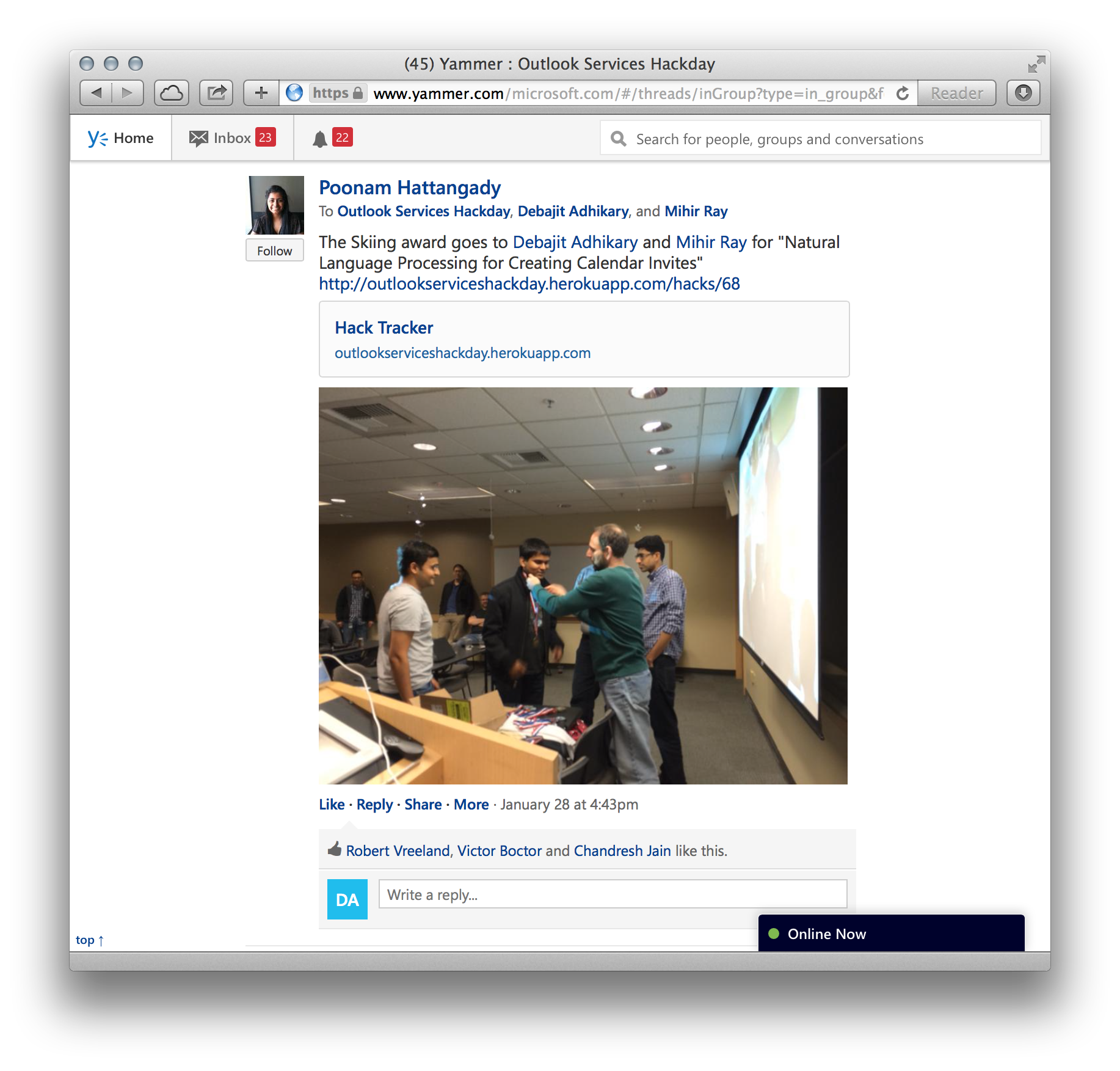Focus the Write a reply field
The height and width of the screenshot is (1071, 1120).
(x=613, y=894)
